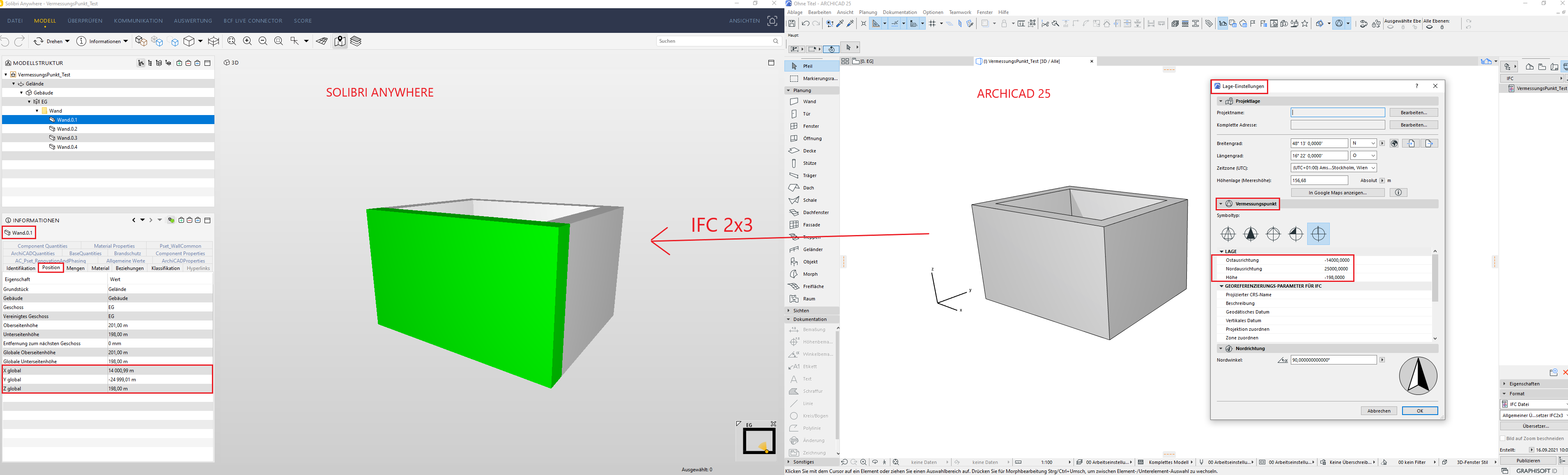1568x475 pixels.
Task: Select the Dach roof tool
Action: [x=808, y=187]
